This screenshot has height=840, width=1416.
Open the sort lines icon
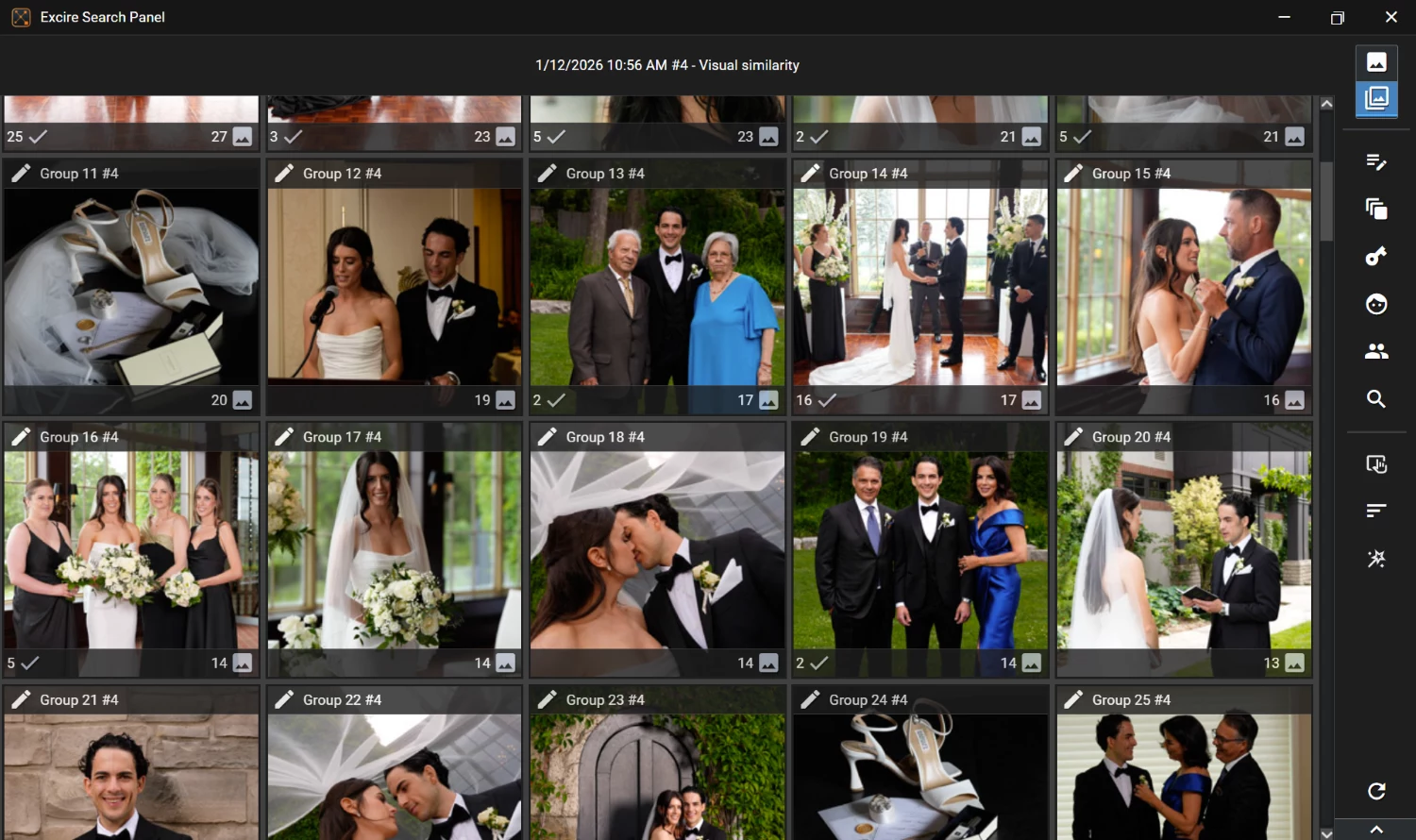(x=1376, y=511)
